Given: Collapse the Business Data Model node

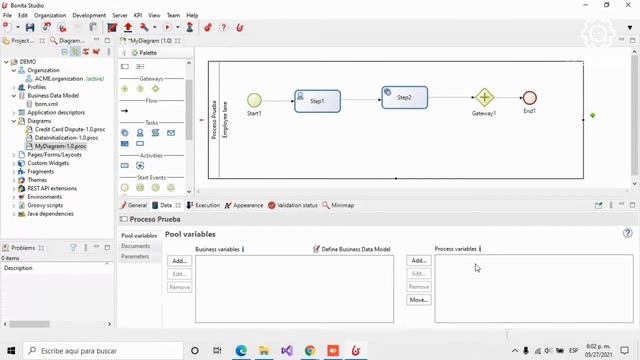Looking at the screenshot, I should pos(14,96).
